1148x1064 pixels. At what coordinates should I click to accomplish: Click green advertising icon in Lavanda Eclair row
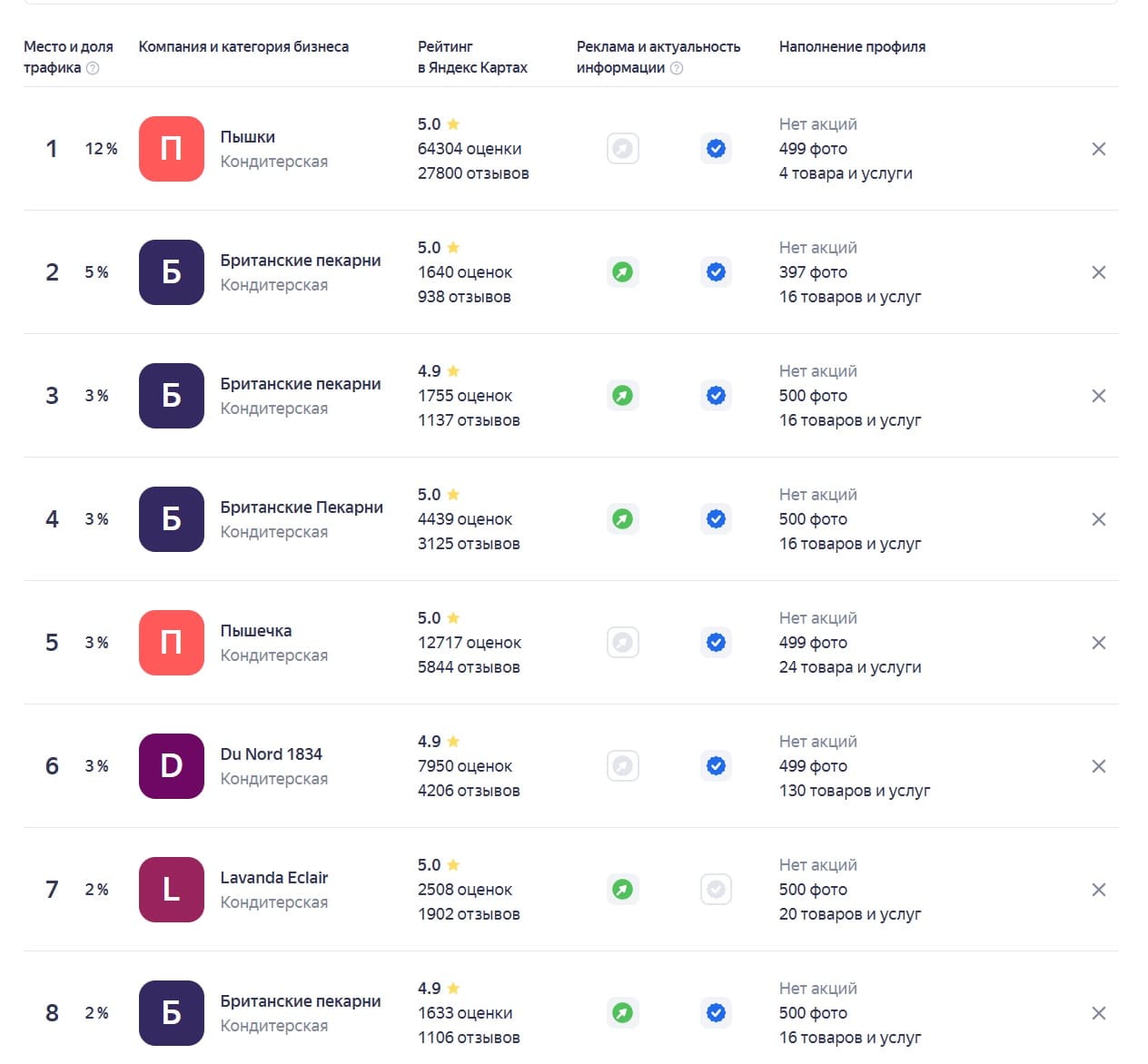click(x=622, y=890)
